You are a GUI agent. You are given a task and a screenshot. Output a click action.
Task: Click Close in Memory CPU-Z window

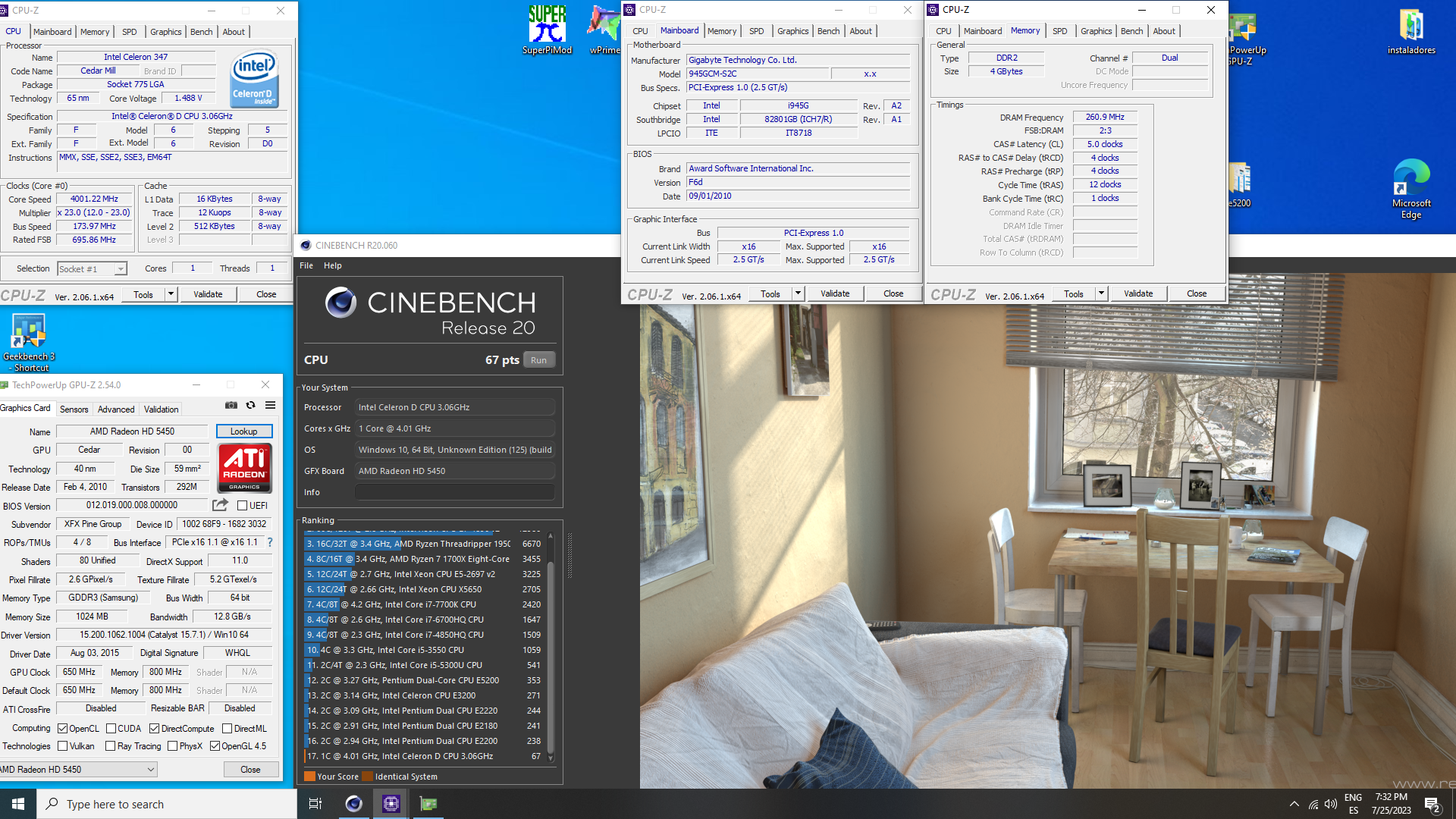pos(1197,293)
